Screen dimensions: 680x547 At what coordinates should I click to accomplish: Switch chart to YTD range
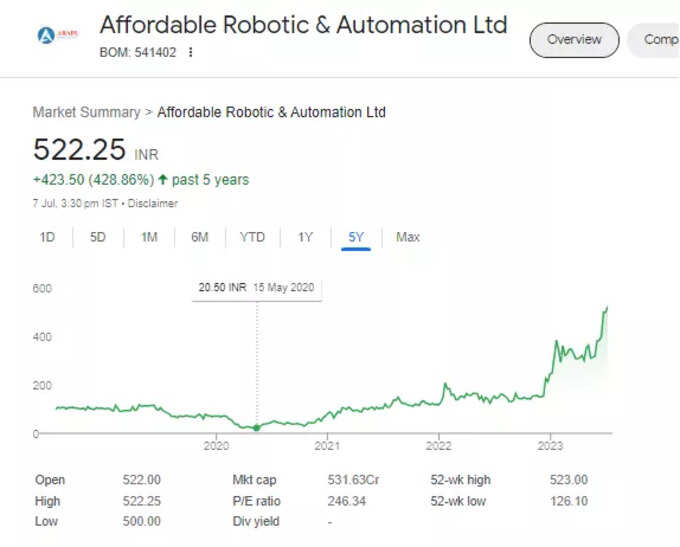click(x=252, y=237)
